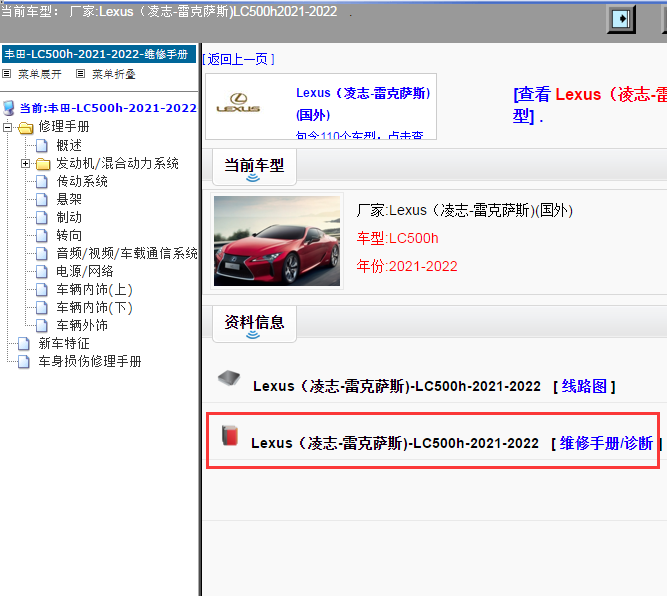
Task: Select 电源/网络 in the tree
Action: [85, 271]
